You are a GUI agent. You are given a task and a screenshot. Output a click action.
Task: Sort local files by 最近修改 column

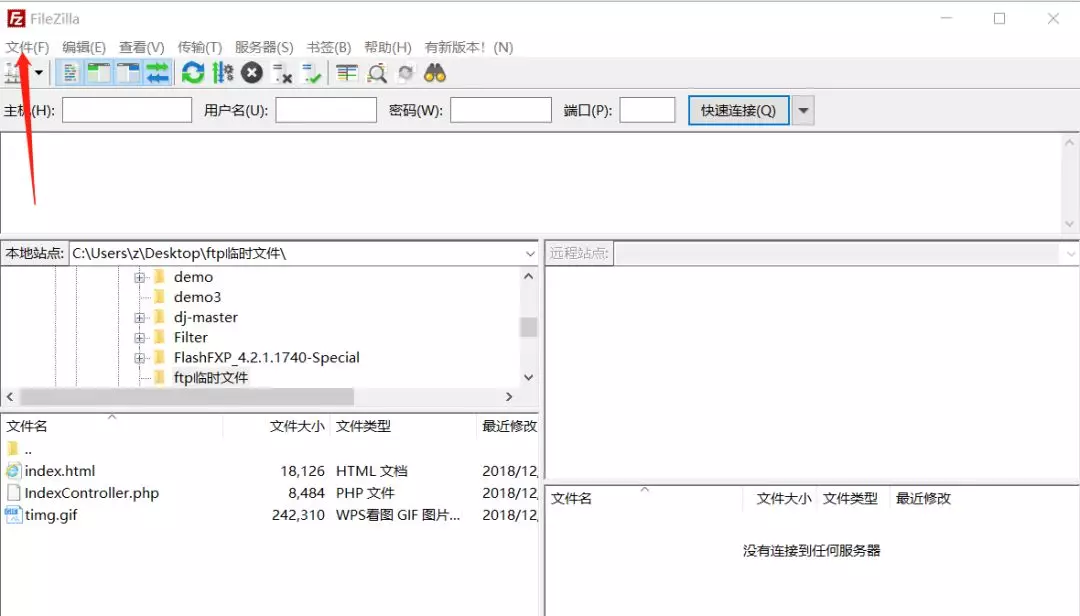tap(508, 426)
